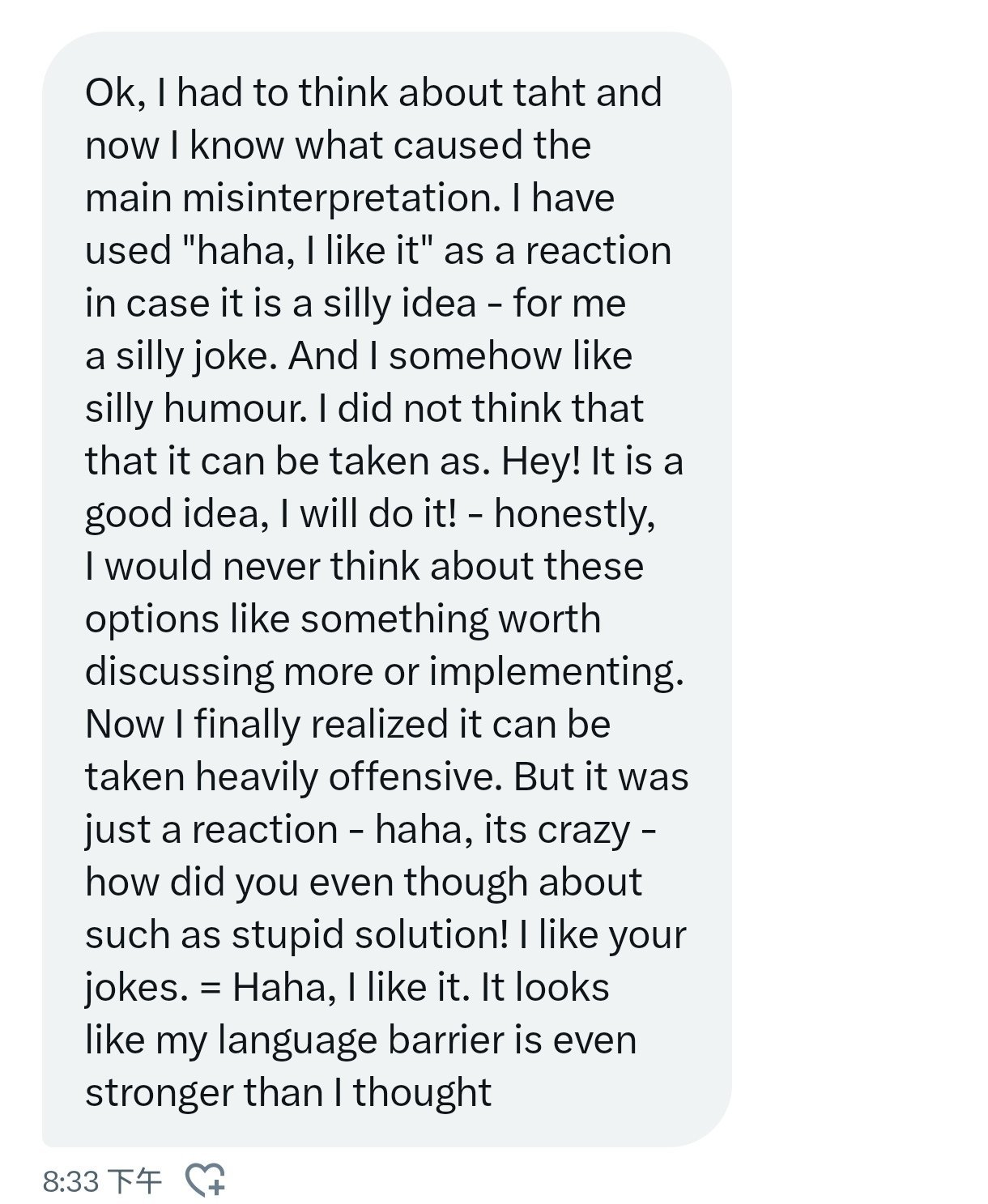Click the 8:33 下午 message timestamp
Viewport: 988px width, 1204px height.
coord(102,1181)
